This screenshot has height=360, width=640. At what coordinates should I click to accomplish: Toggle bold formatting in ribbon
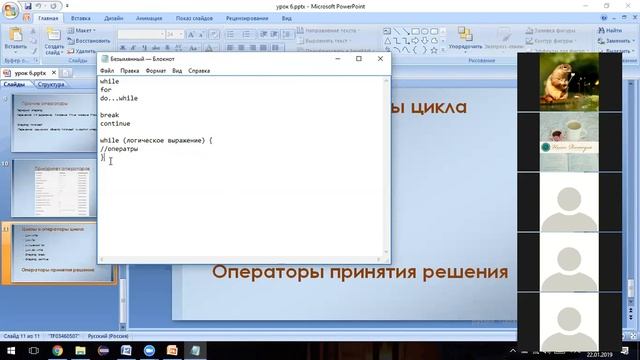[122, 48]
